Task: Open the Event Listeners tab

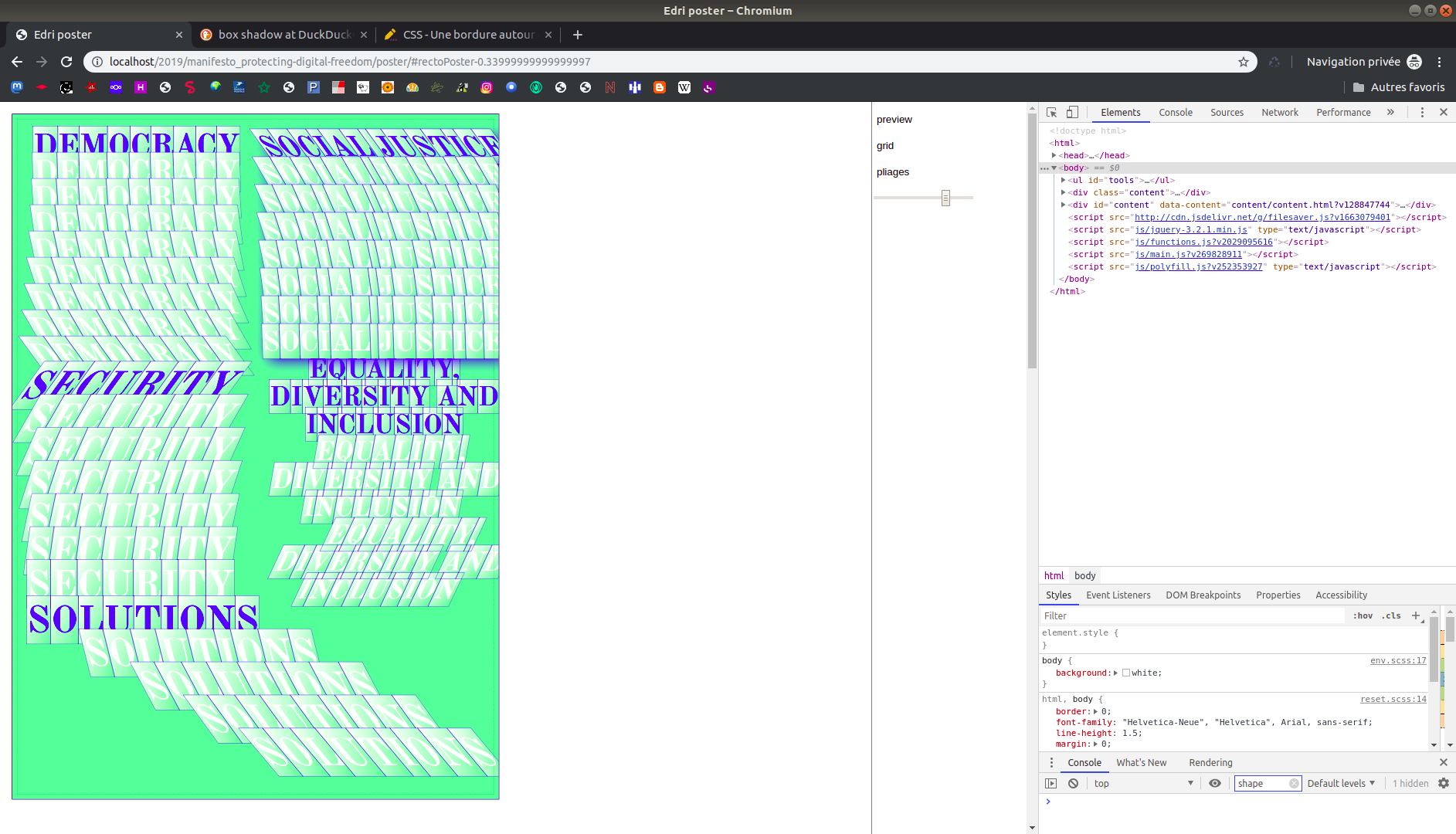Action: pyautogui.click(x=1118, y=595)
